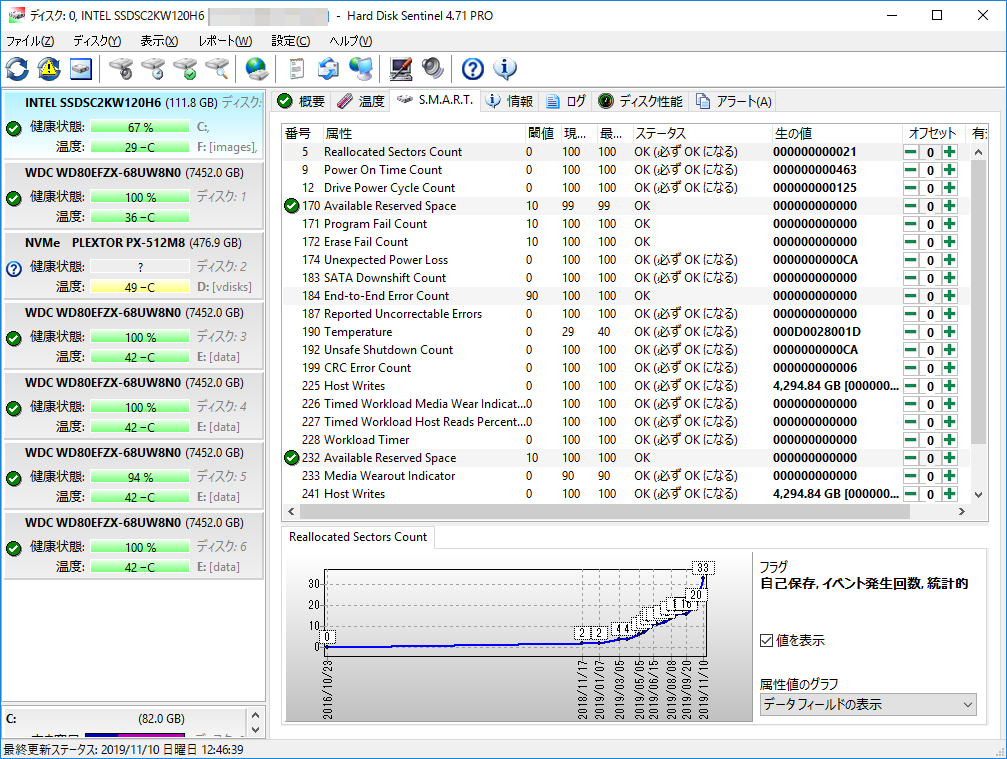Click the SMART table horizontal scrollbar left arrow

pyautogui.click(x=291, y=512)
